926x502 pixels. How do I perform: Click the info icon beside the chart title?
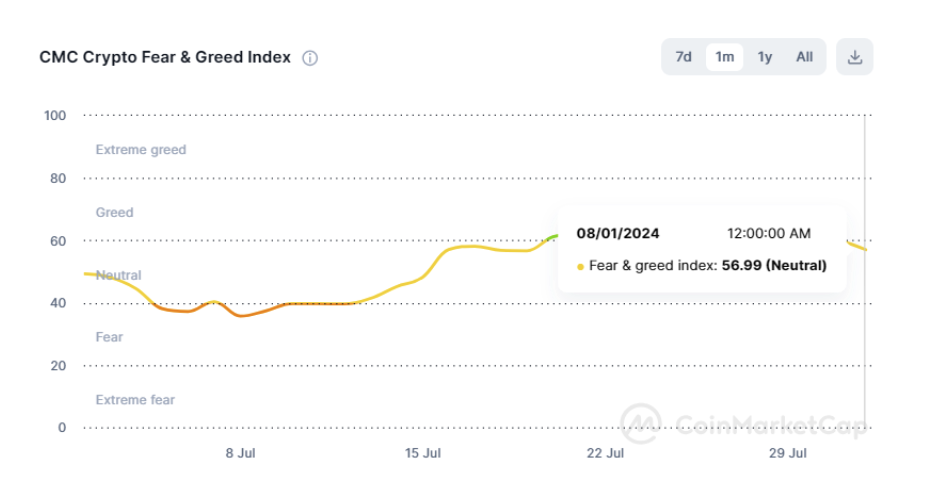click(310, 58)
